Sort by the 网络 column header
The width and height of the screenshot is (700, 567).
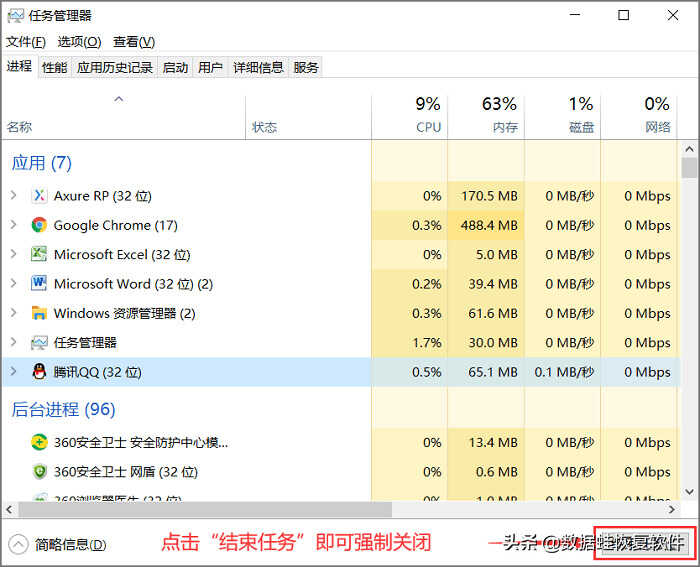point(639,118)
